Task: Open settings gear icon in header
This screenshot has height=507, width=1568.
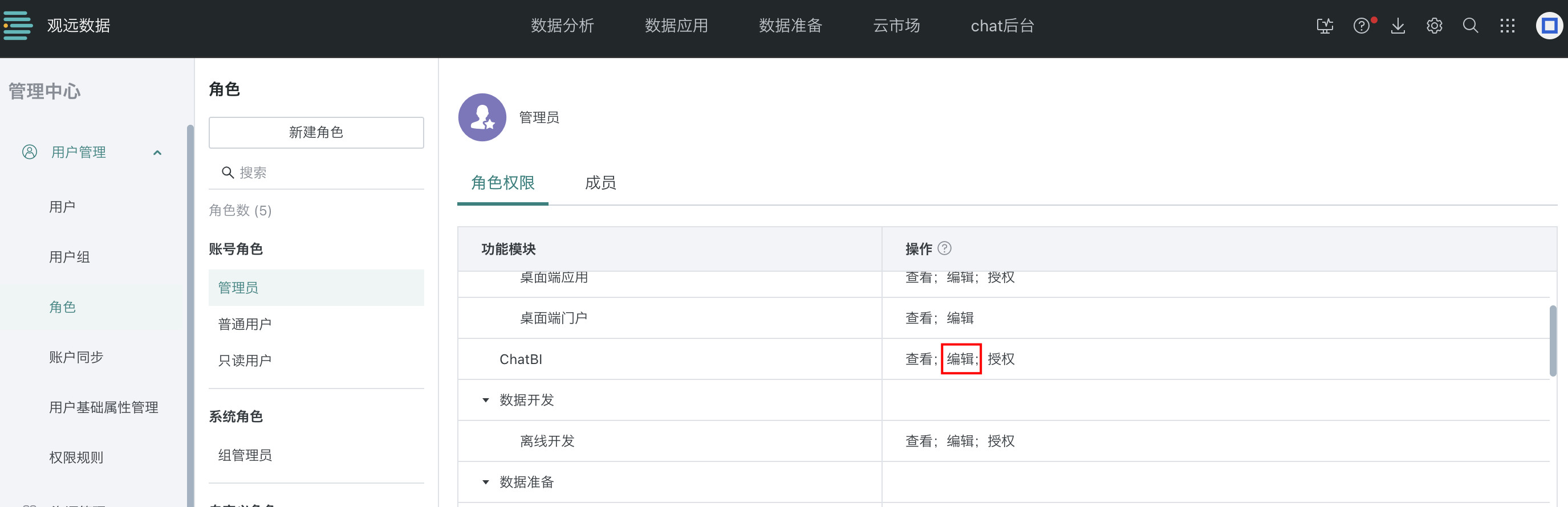Action: pyautogui.click(x=1434, y=26)
